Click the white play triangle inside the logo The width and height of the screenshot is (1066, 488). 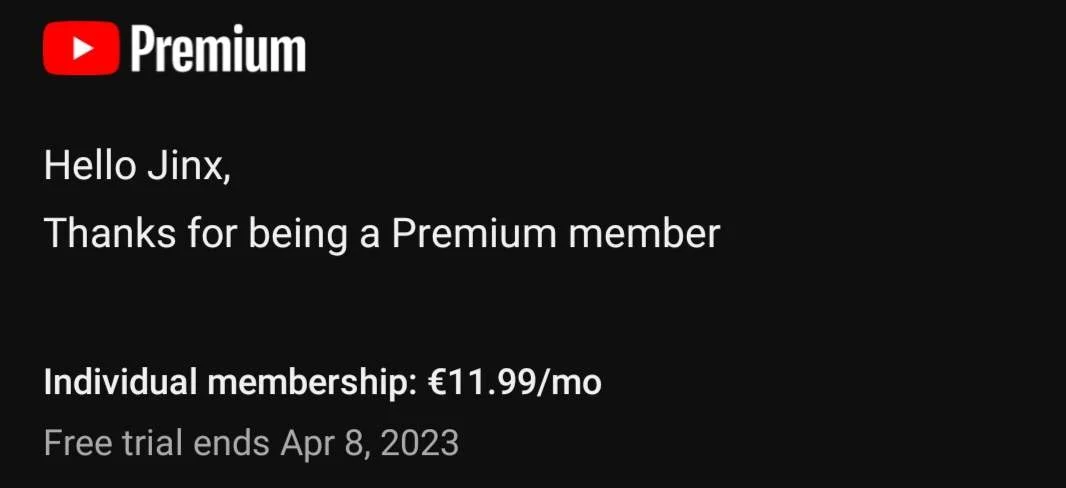(x=82, y=48)
